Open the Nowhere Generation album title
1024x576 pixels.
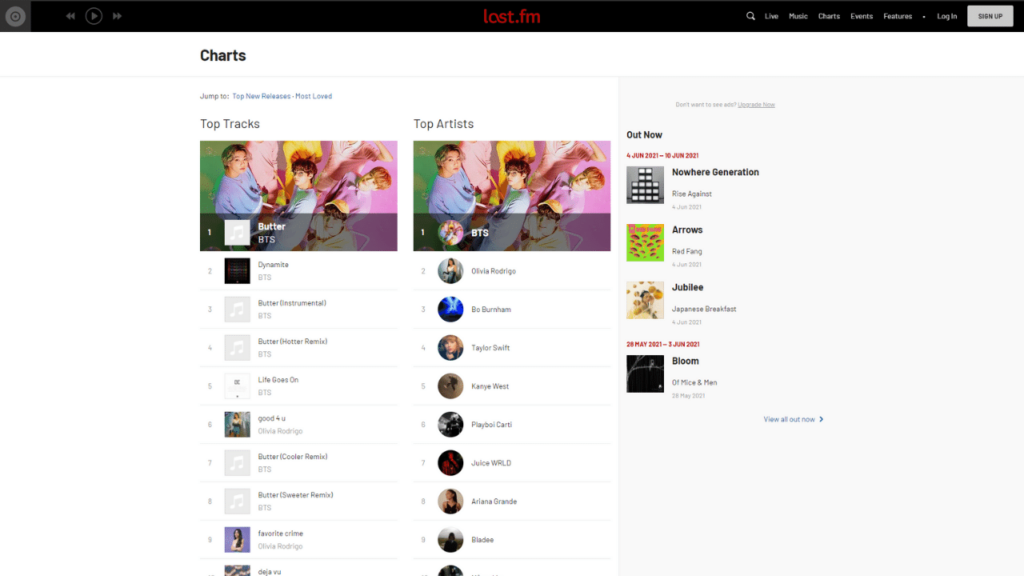[x=715, y=172]
